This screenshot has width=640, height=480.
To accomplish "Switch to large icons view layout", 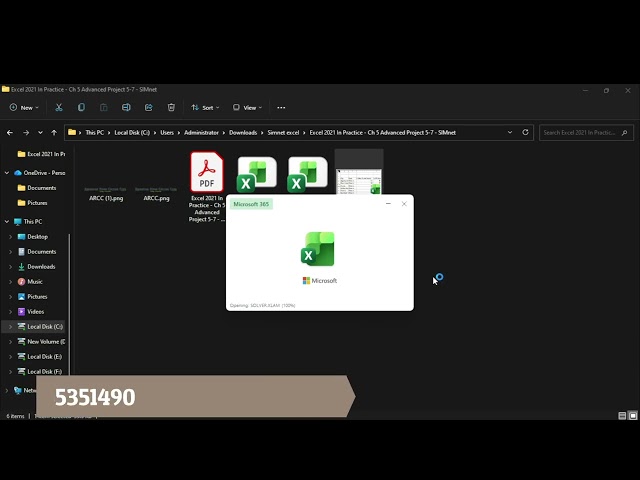I will tap(633, 416).
